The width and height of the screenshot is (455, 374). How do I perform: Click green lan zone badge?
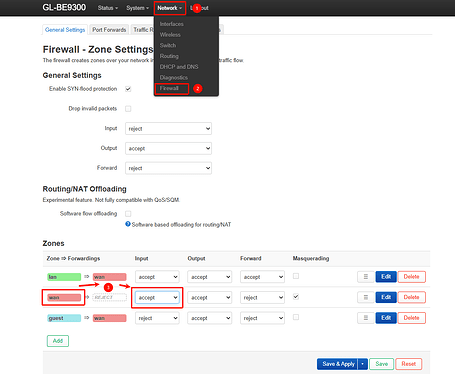point(64,277)
